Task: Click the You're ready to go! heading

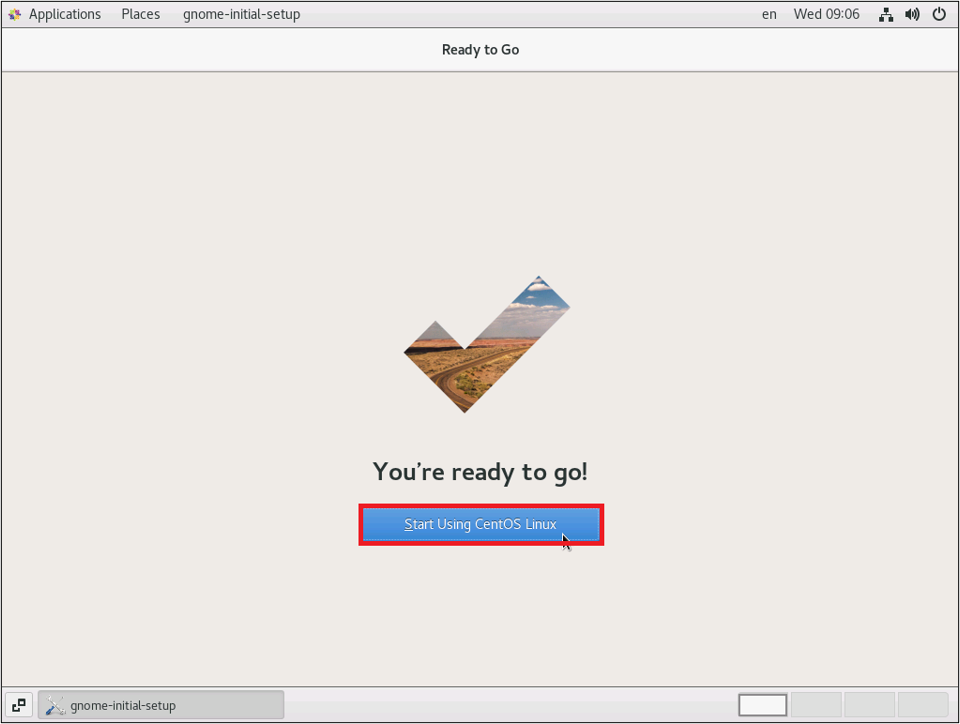Action: [481, 472]
